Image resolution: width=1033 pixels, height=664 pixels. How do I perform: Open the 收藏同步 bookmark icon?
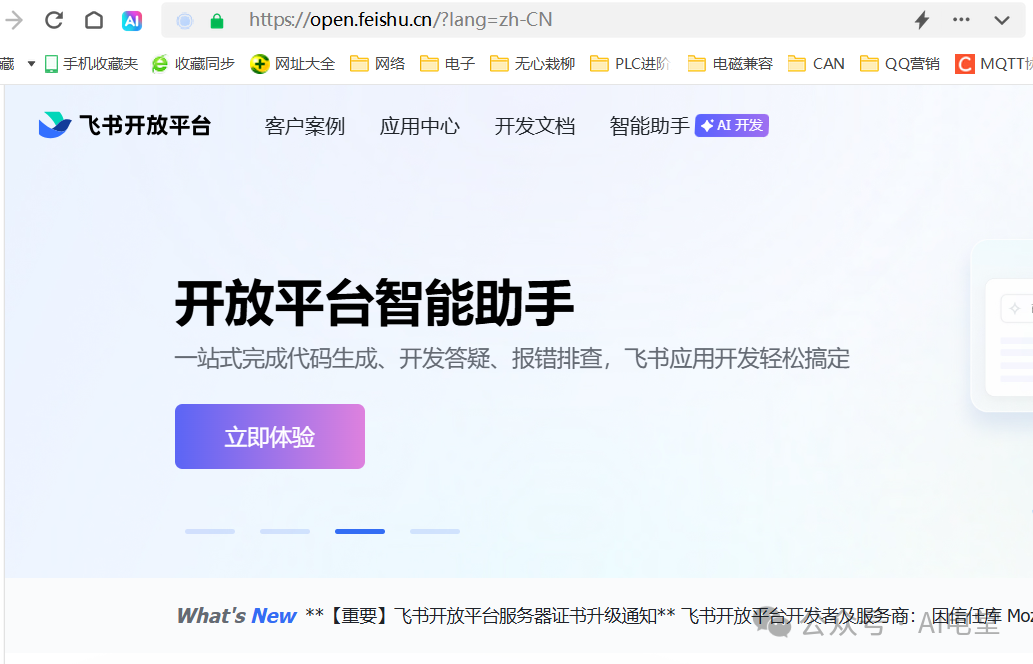click(x=160, y=63)
